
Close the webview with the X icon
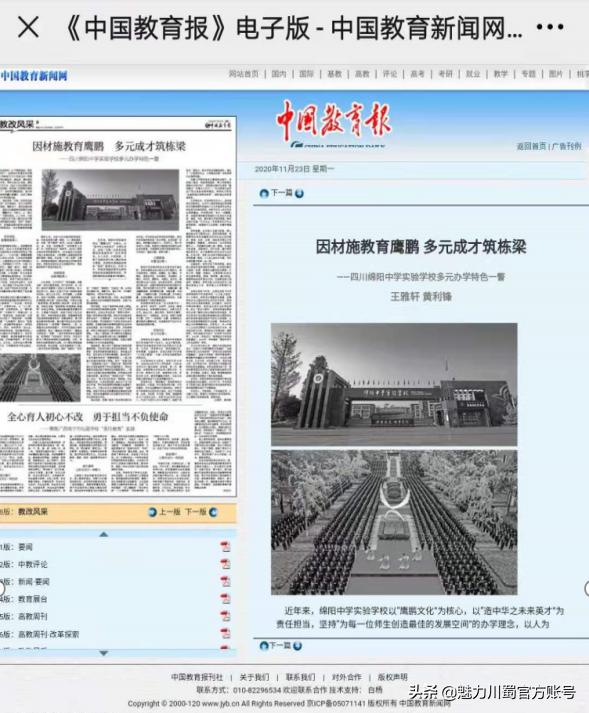tap(28, 27)
